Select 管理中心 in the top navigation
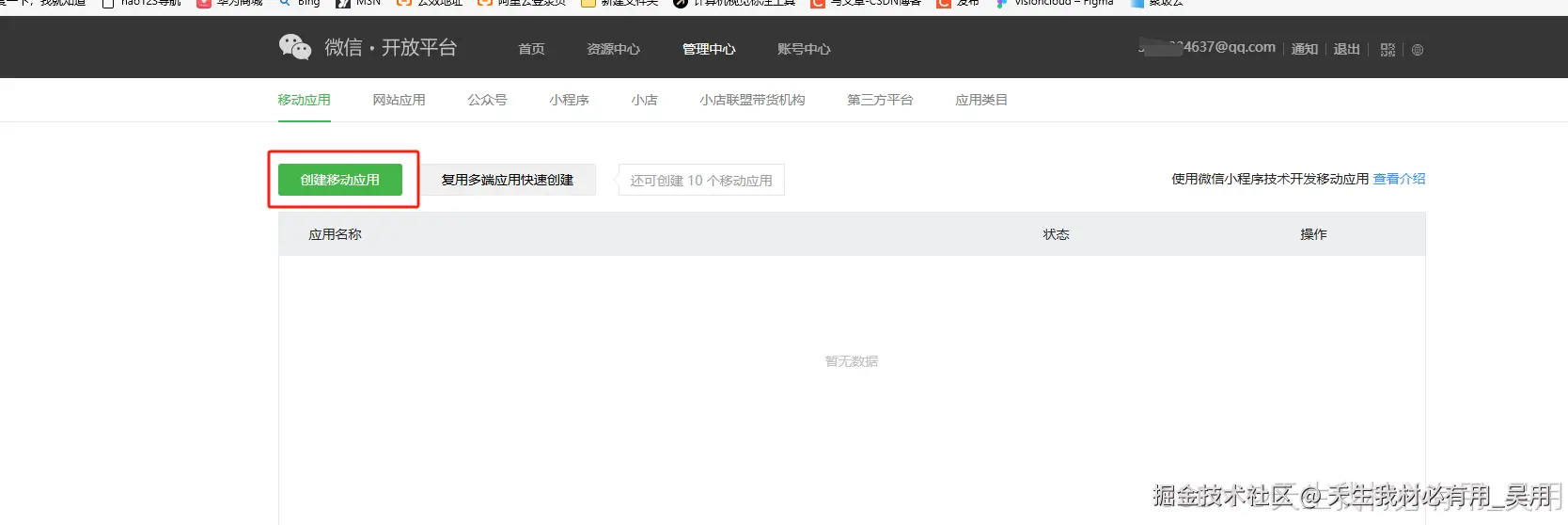 [x=709, y=49]
